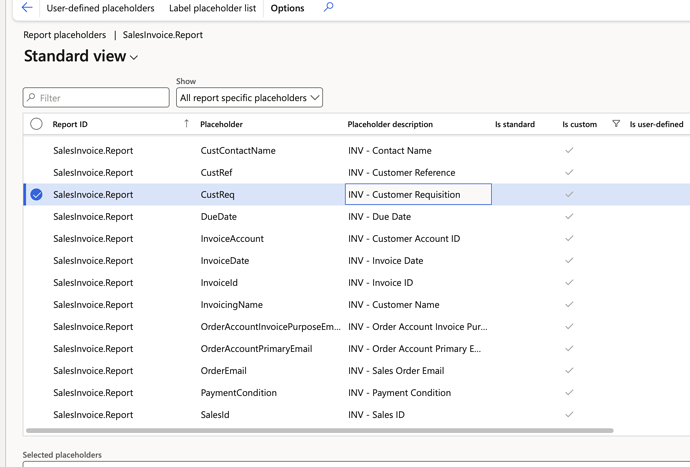Open Placeholder description column header menu
This screenshot has width=690, height=467.
click(x=390, y=124)
